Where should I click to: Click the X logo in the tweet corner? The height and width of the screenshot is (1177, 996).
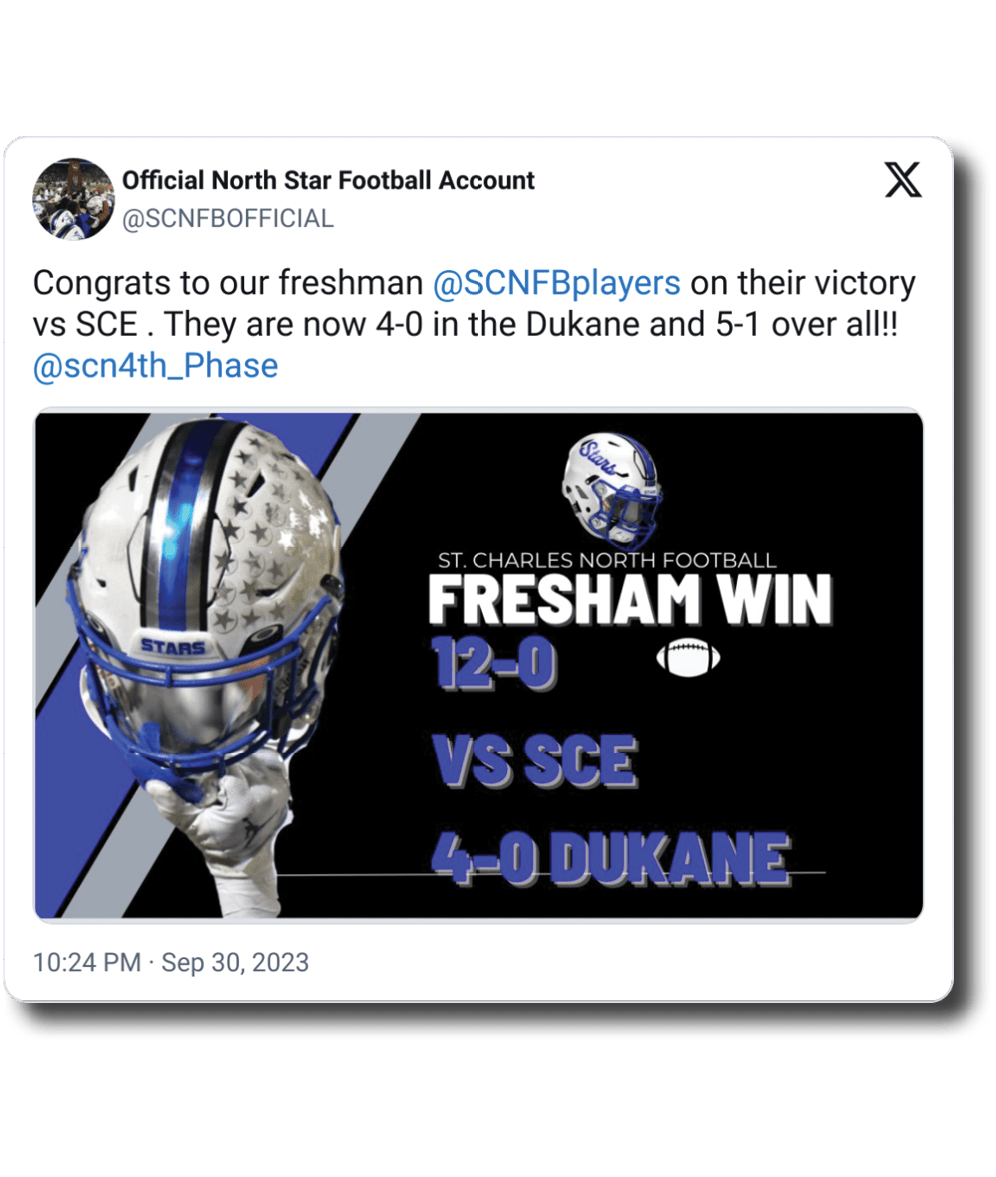pos(903,181)
